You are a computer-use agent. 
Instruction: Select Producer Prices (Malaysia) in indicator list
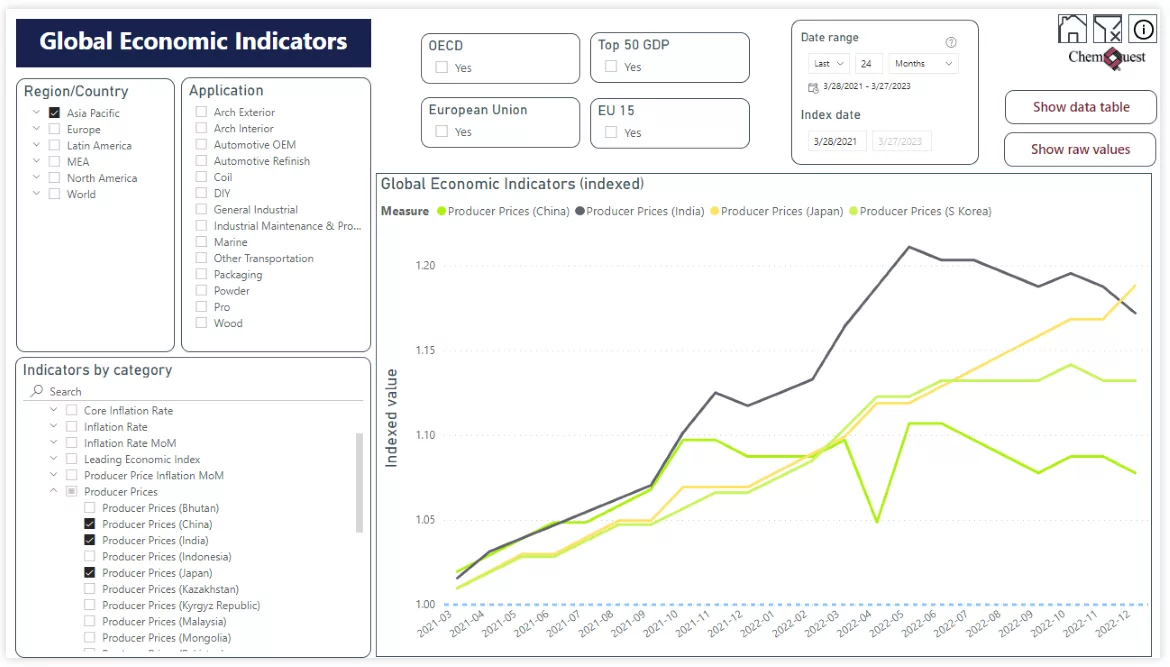91,621
